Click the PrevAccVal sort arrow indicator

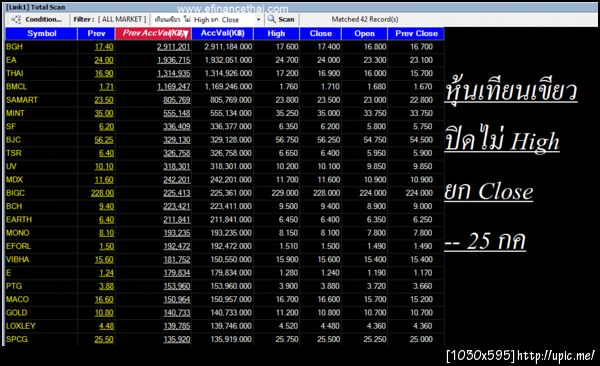tap(186, 34)
